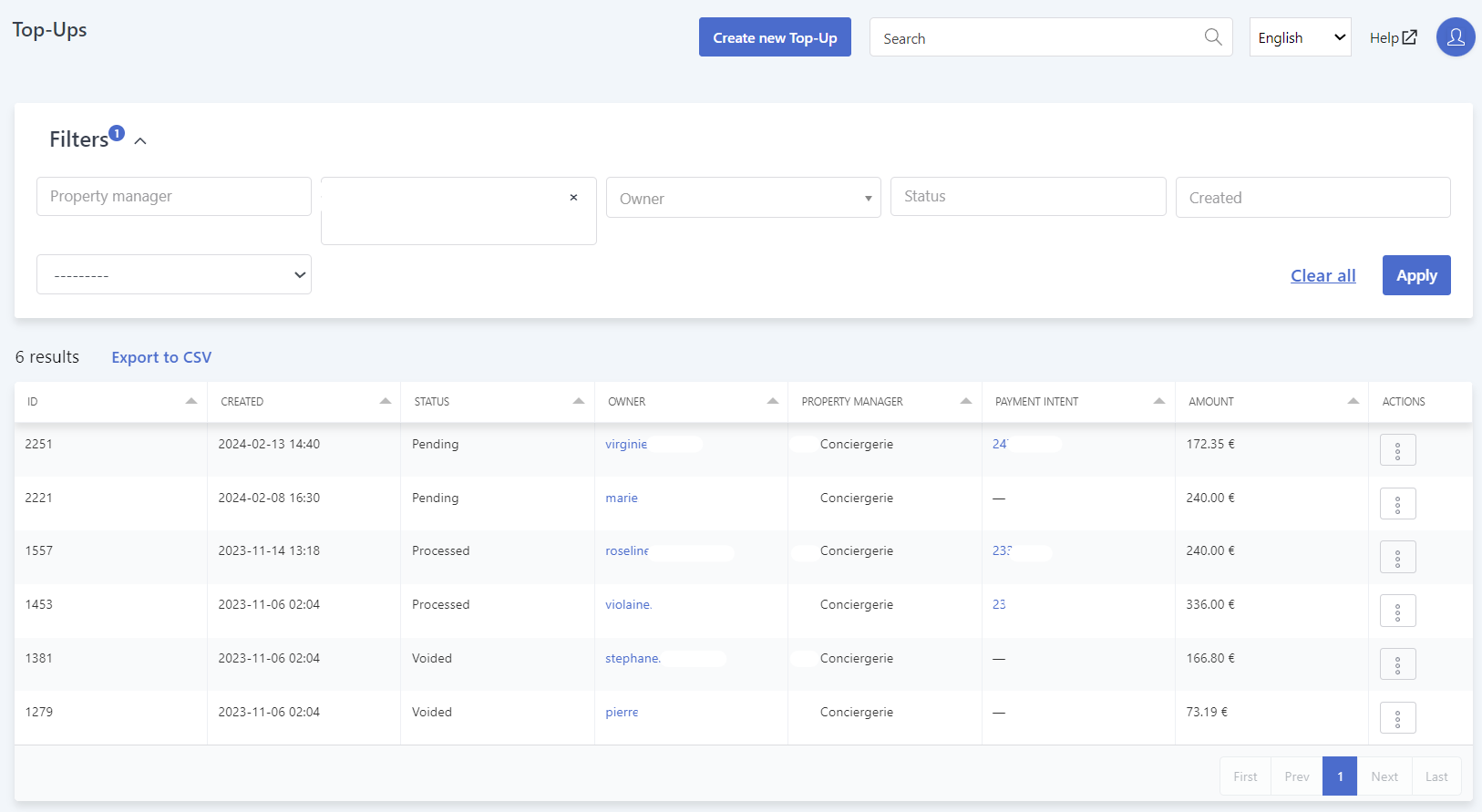
Task: Sort table by ID column arrow
Action: [191, 401]
